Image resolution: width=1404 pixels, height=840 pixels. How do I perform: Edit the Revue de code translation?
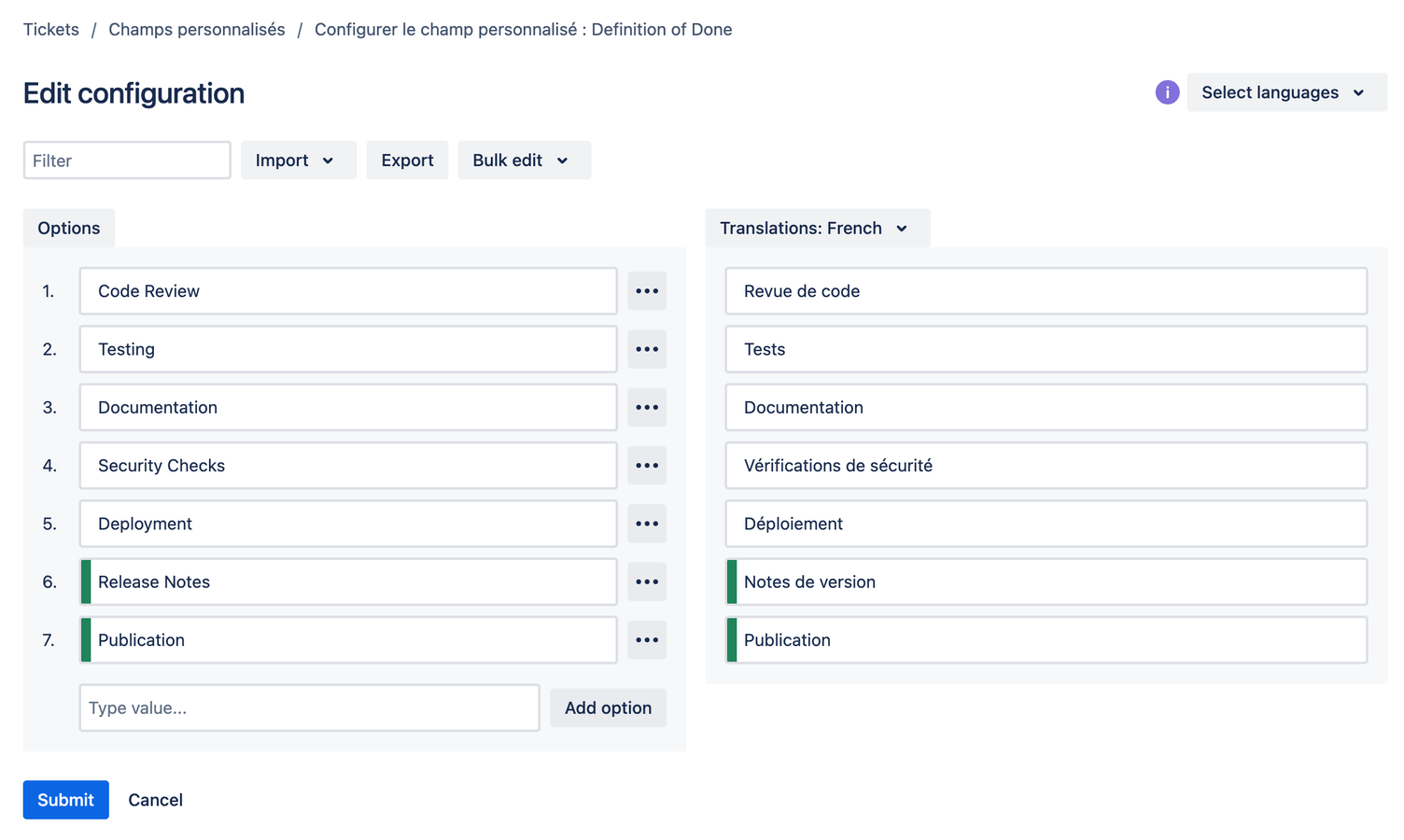coord(1046,291)
